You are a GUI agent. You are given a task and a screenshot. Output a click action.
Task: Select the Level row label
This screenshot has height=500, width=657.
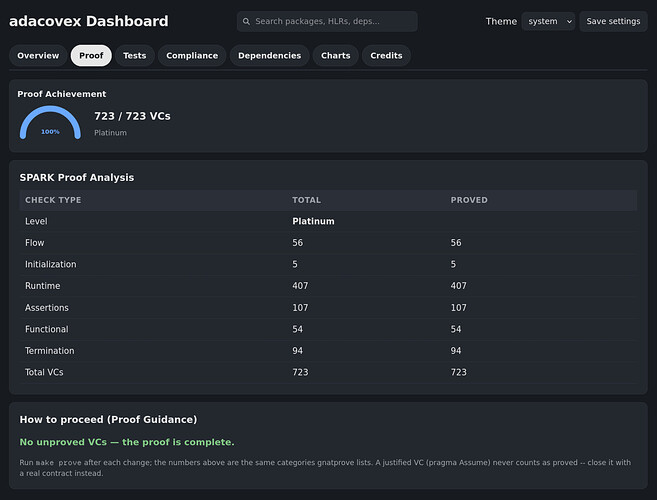click(x=36, y=221)
